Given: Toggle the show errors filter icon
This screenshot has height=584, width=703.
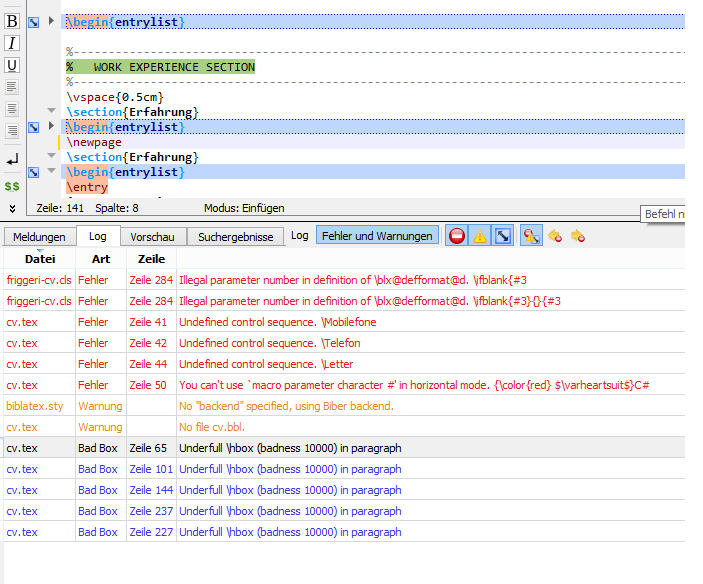Looking at the screenshot, I should pos(456,236).
